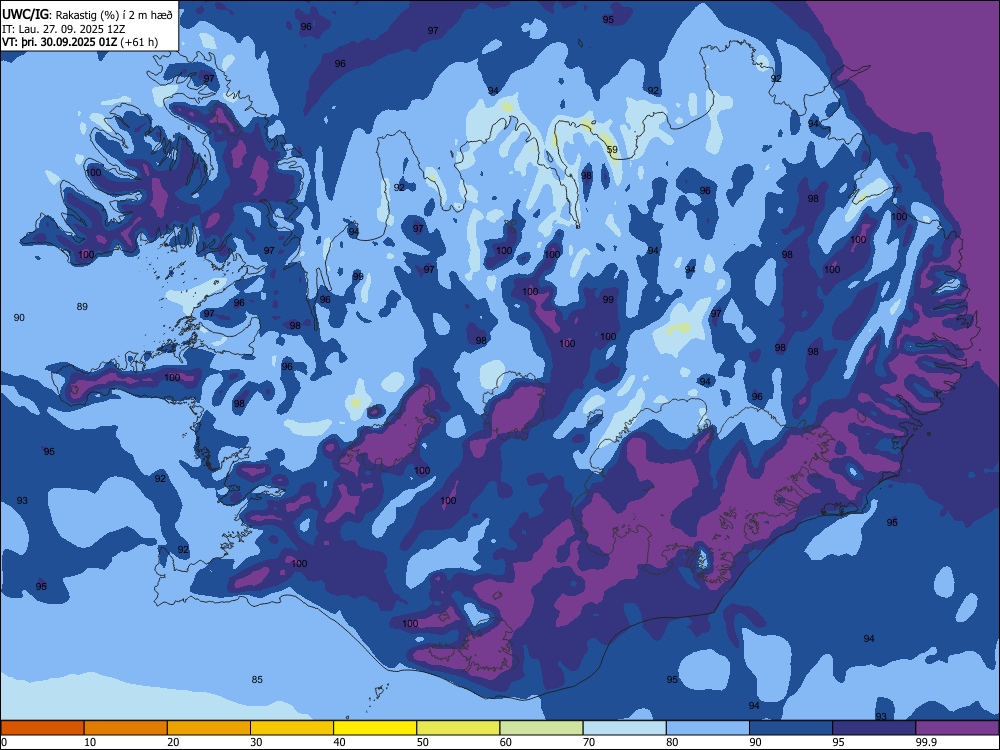The image size is (1000, 750).
Task: Click the '85' humidity value south of the coast
Action: [x=257, y=680]
